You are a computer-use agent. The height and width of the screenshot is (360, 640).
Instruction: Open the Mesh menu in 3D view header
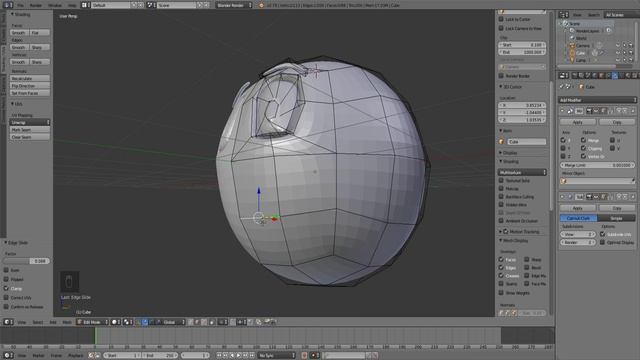click(x=67, y=322)
